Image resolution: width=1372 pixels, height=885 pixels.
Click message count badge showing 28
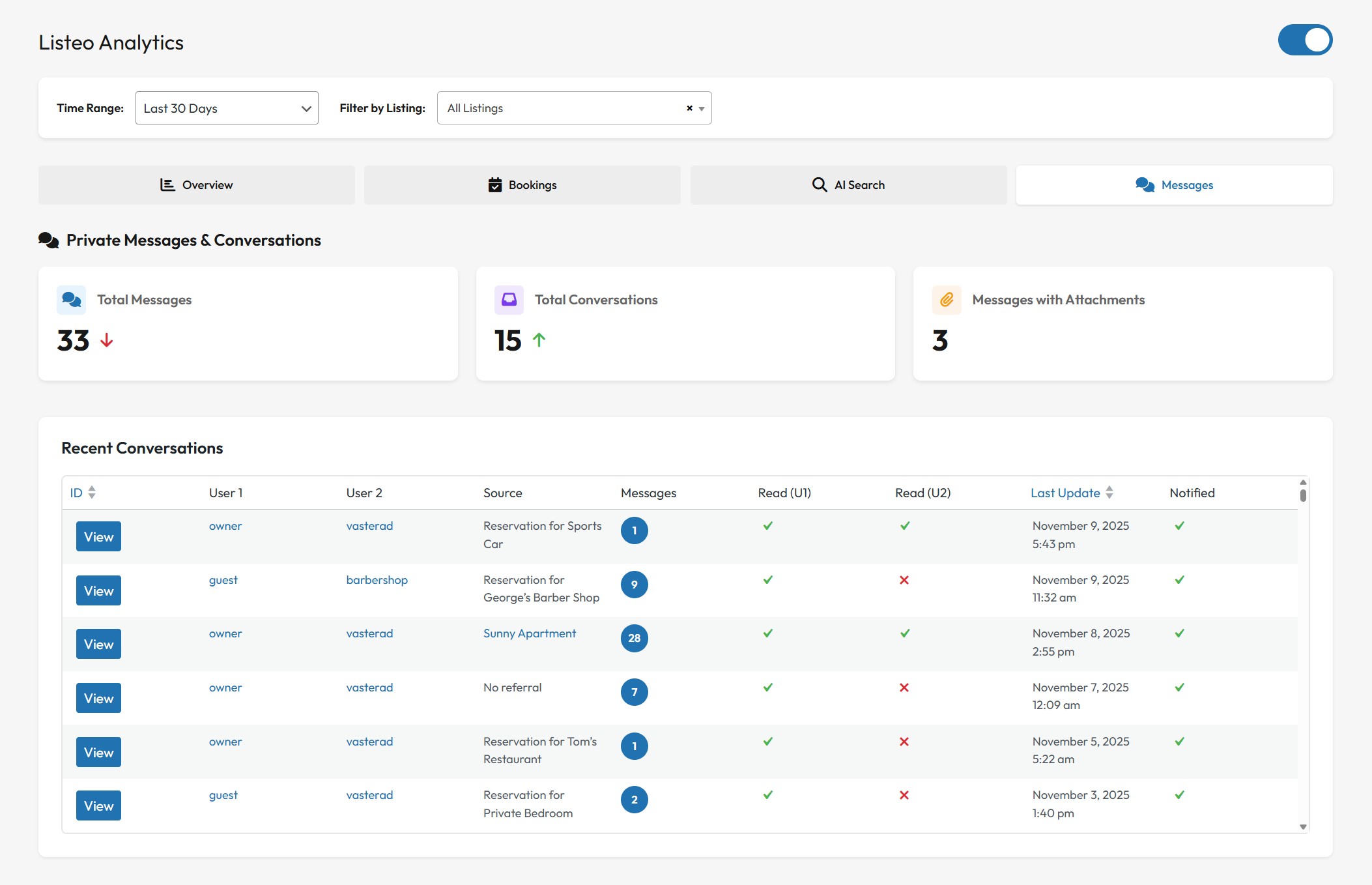[x=634, y=638]
